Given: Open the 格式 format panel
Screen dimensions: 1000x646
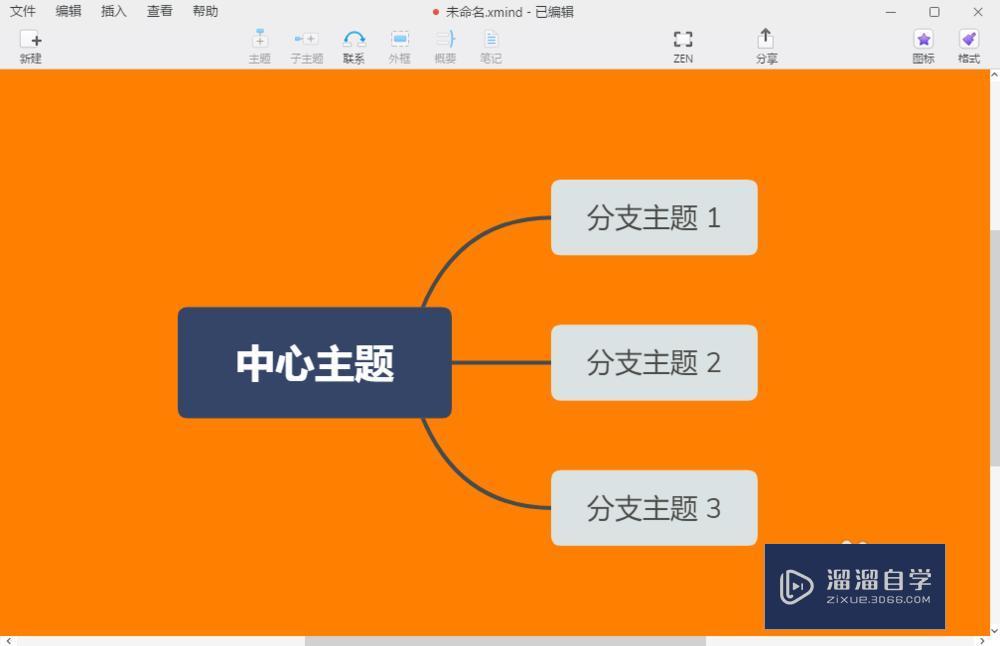Looking at the screenshot, I should pyautogui.click(x=969, y=46).
